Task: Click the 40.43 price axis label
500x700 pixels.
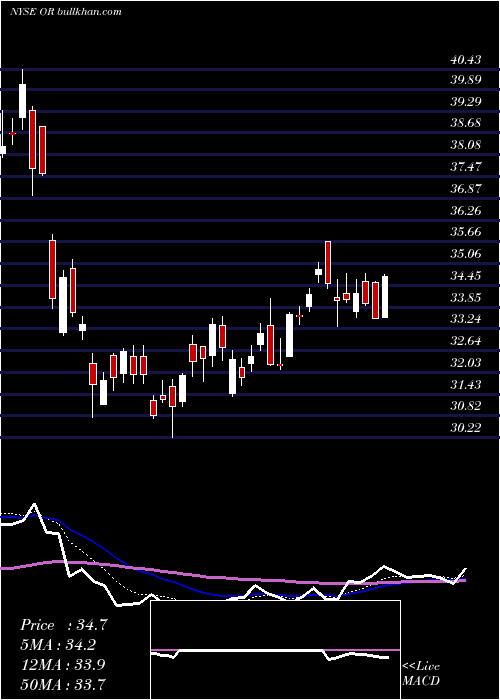Action: point(466,59)
